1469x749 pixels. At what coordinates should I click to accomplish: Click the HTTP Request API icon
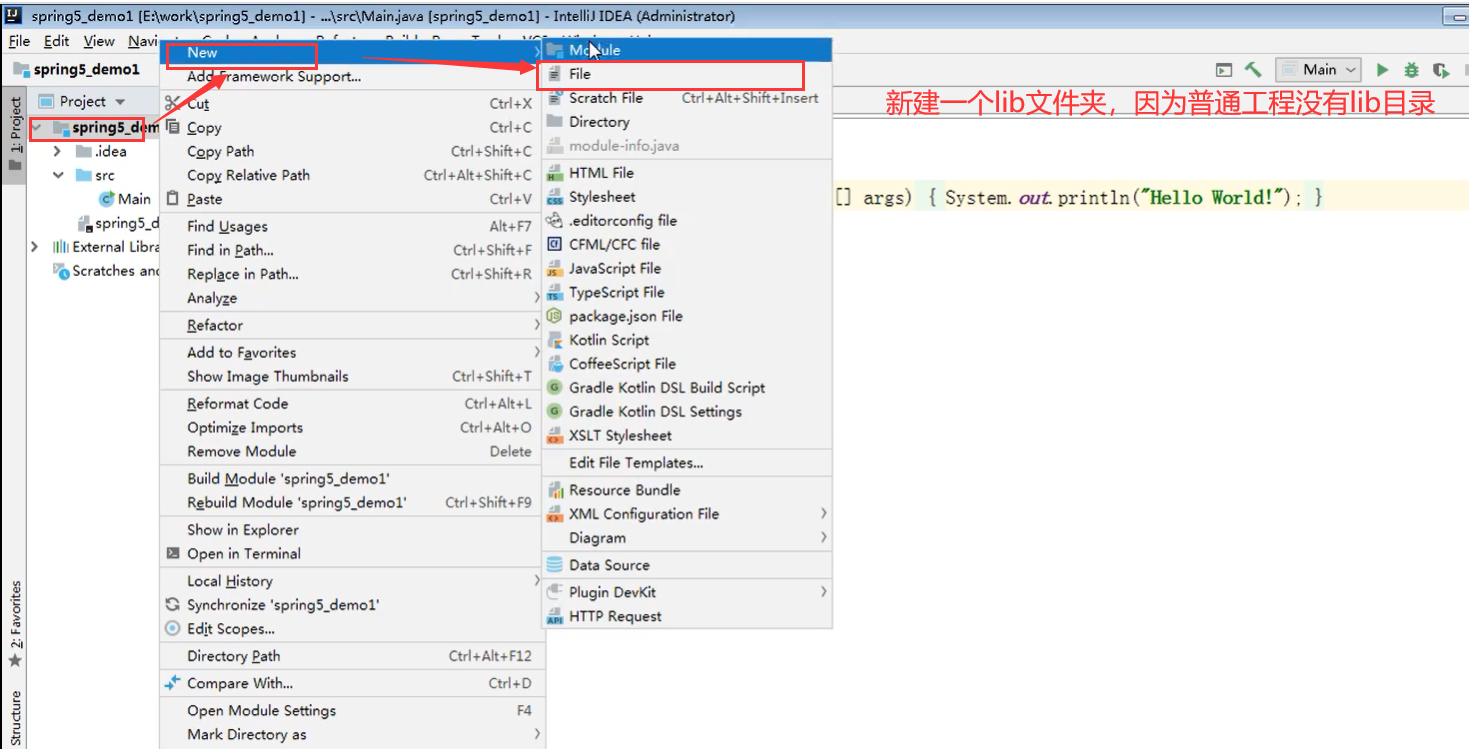coord(555,616)
